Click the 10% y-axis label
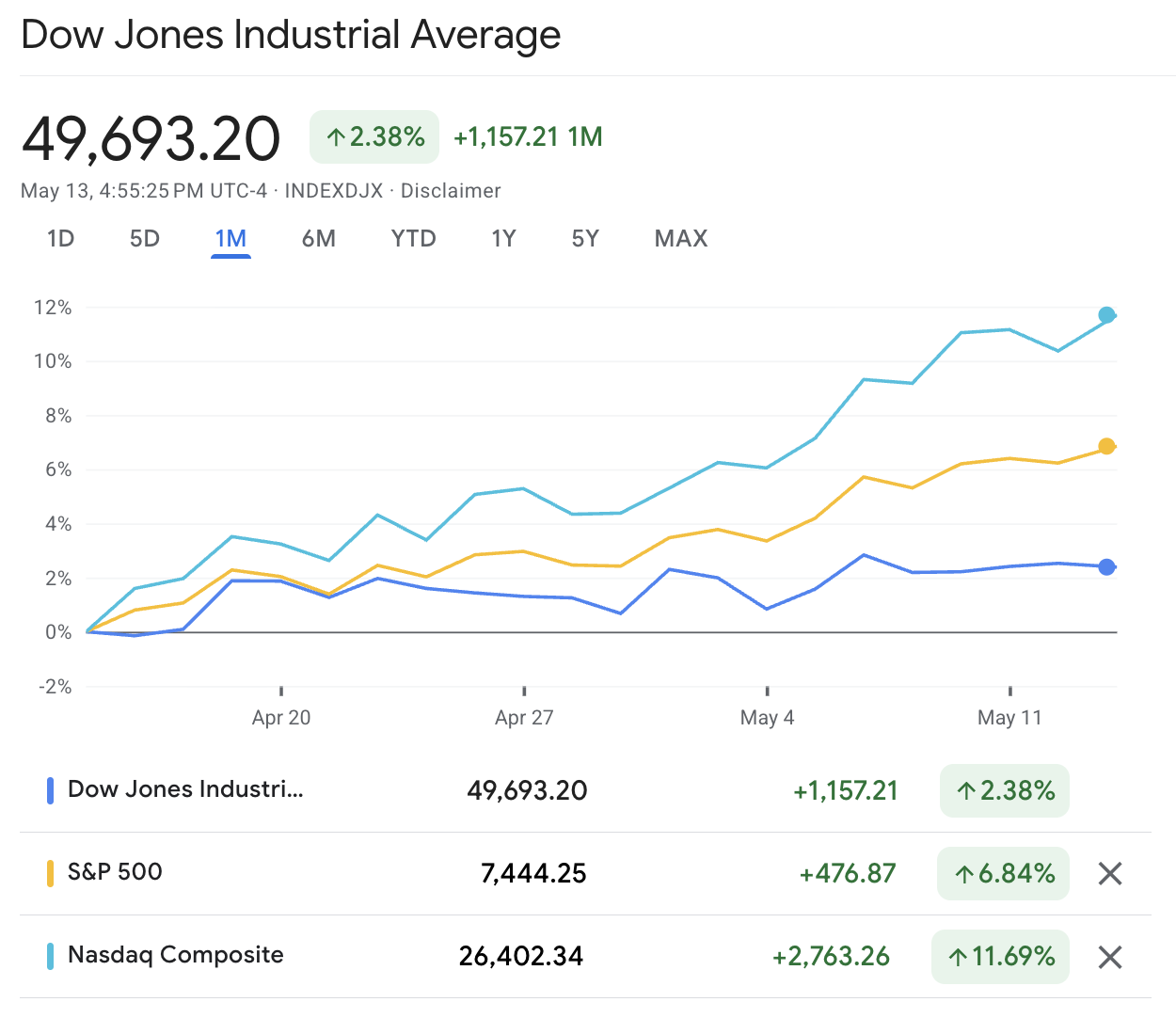 tap(53, 361)
